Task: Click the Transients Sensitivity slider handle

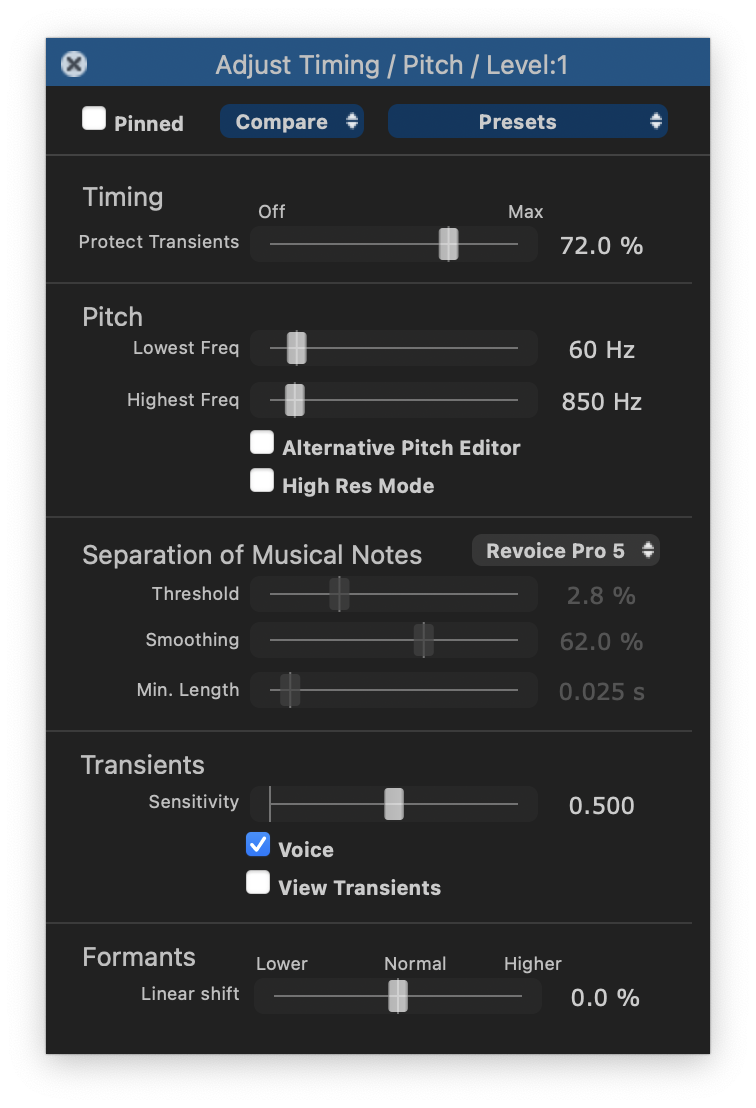Action: coord(394,804)
